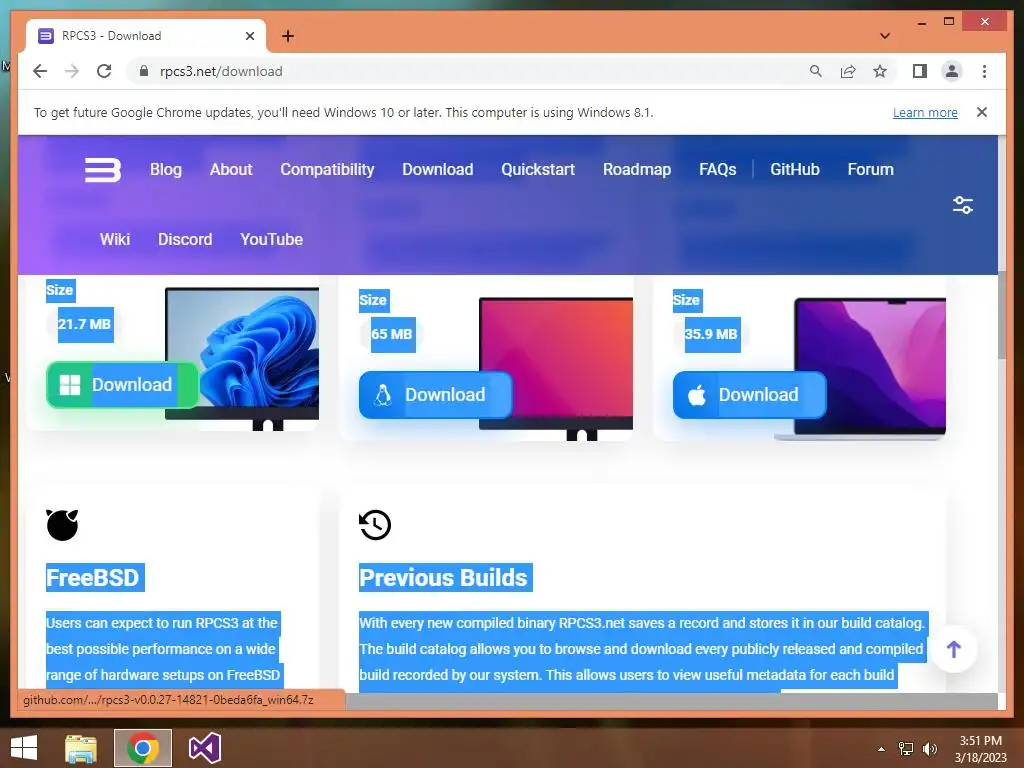The image size is (1024, 768).
Task: Click the 35.9 MB size value
Action: point(712,334)
